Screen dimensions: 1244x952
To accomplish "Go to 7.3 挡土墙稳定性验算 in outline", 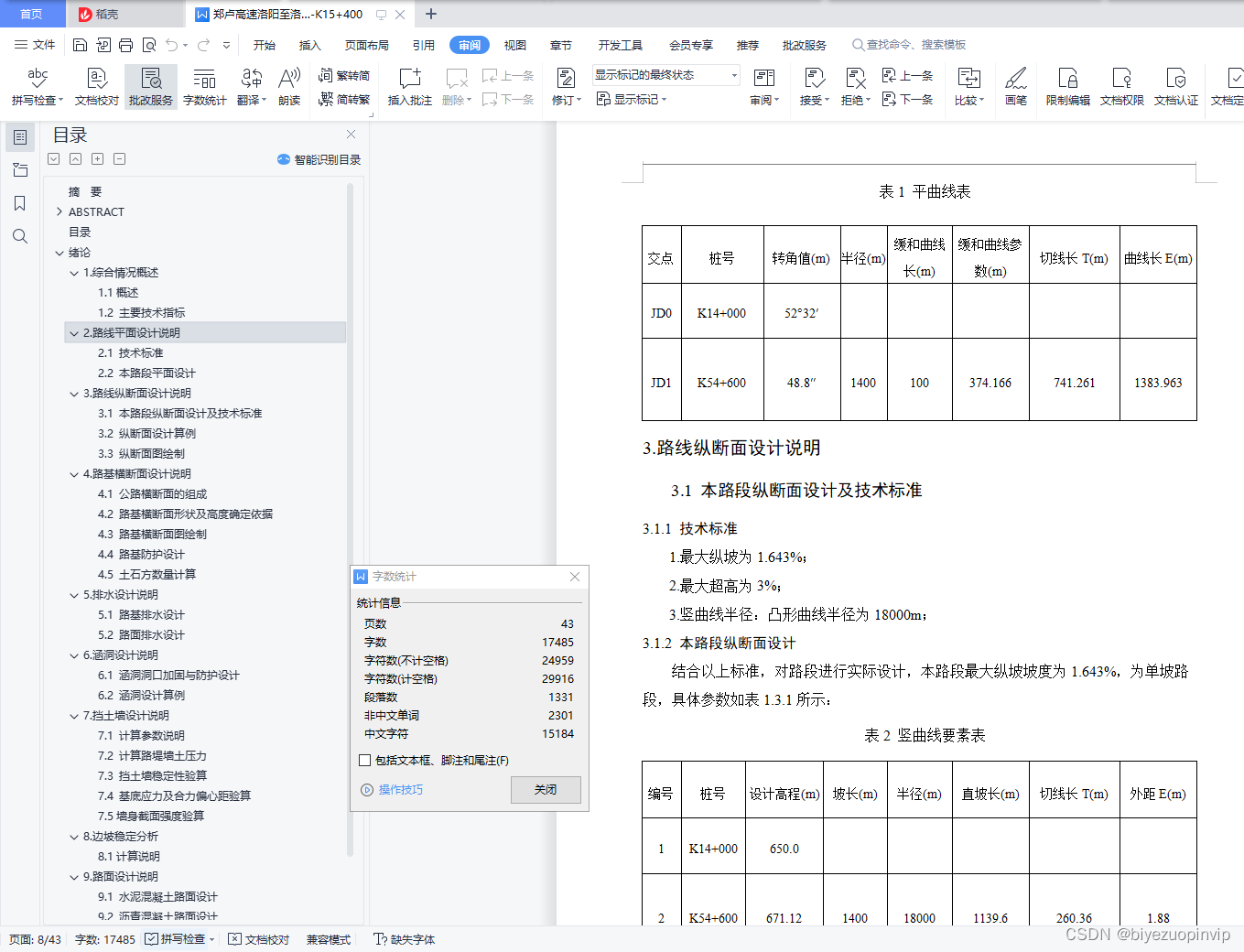I will click(x=153, y=776).
